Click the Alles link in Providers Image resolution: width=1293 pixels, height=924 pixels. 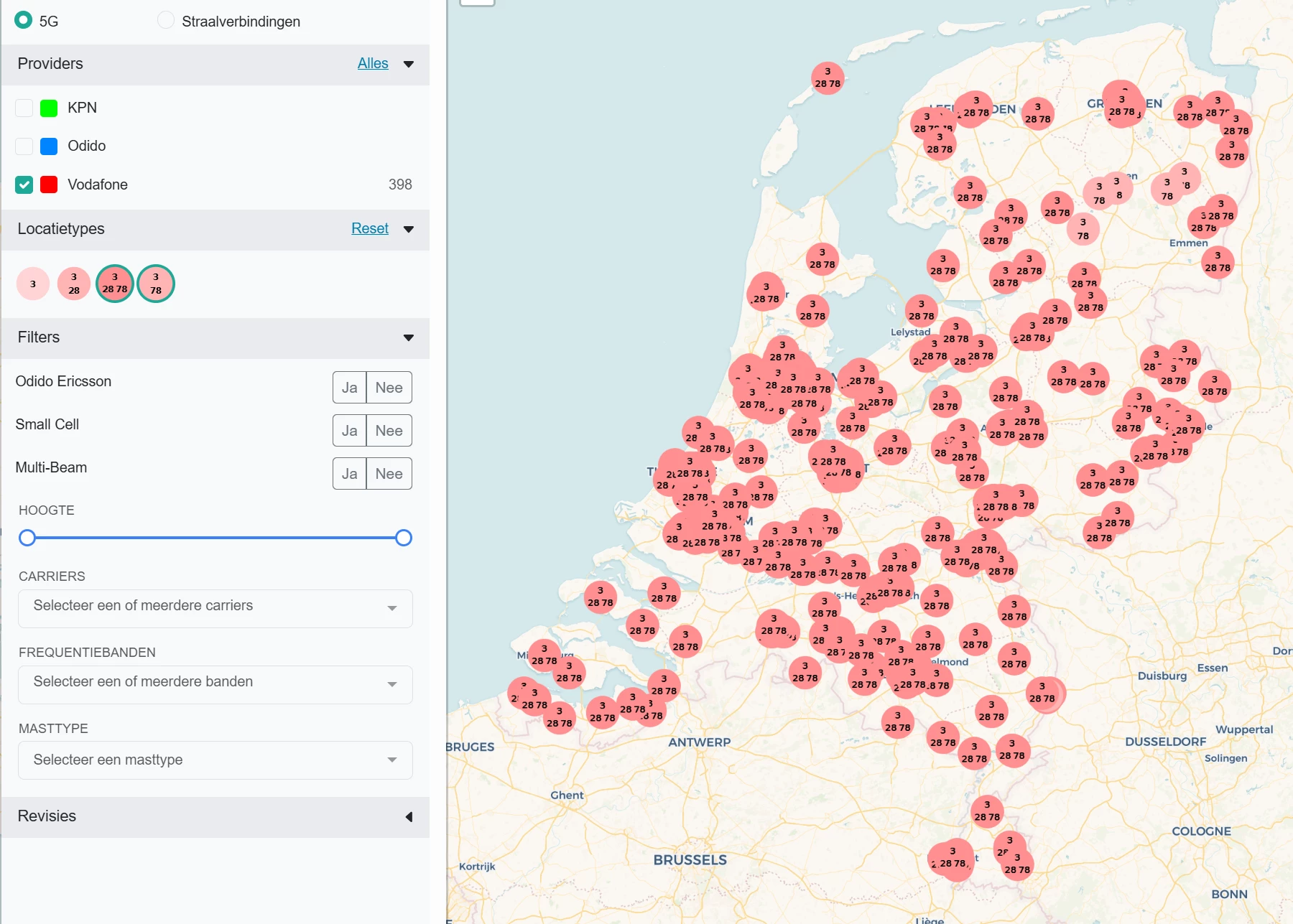373,63
